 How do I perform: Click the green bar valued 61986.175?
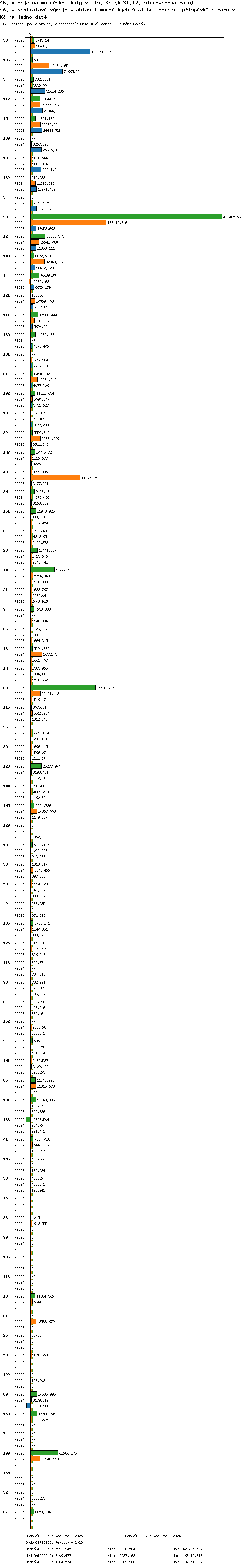[44, 1453]
